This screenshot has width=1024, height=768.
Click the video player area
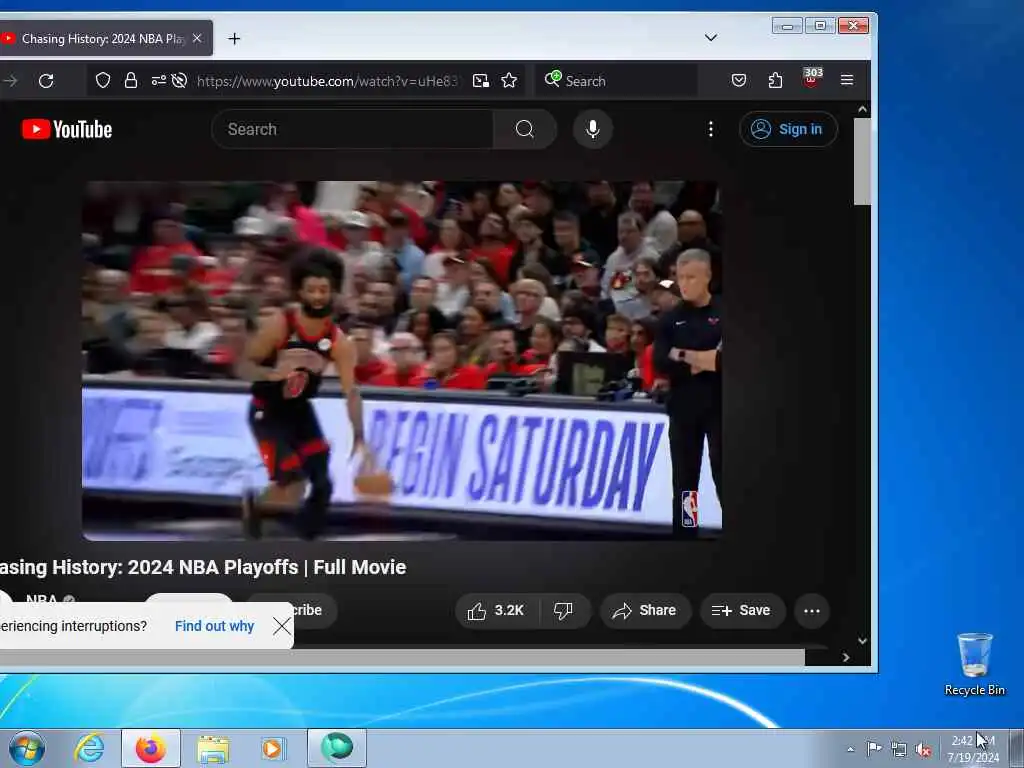402,360
